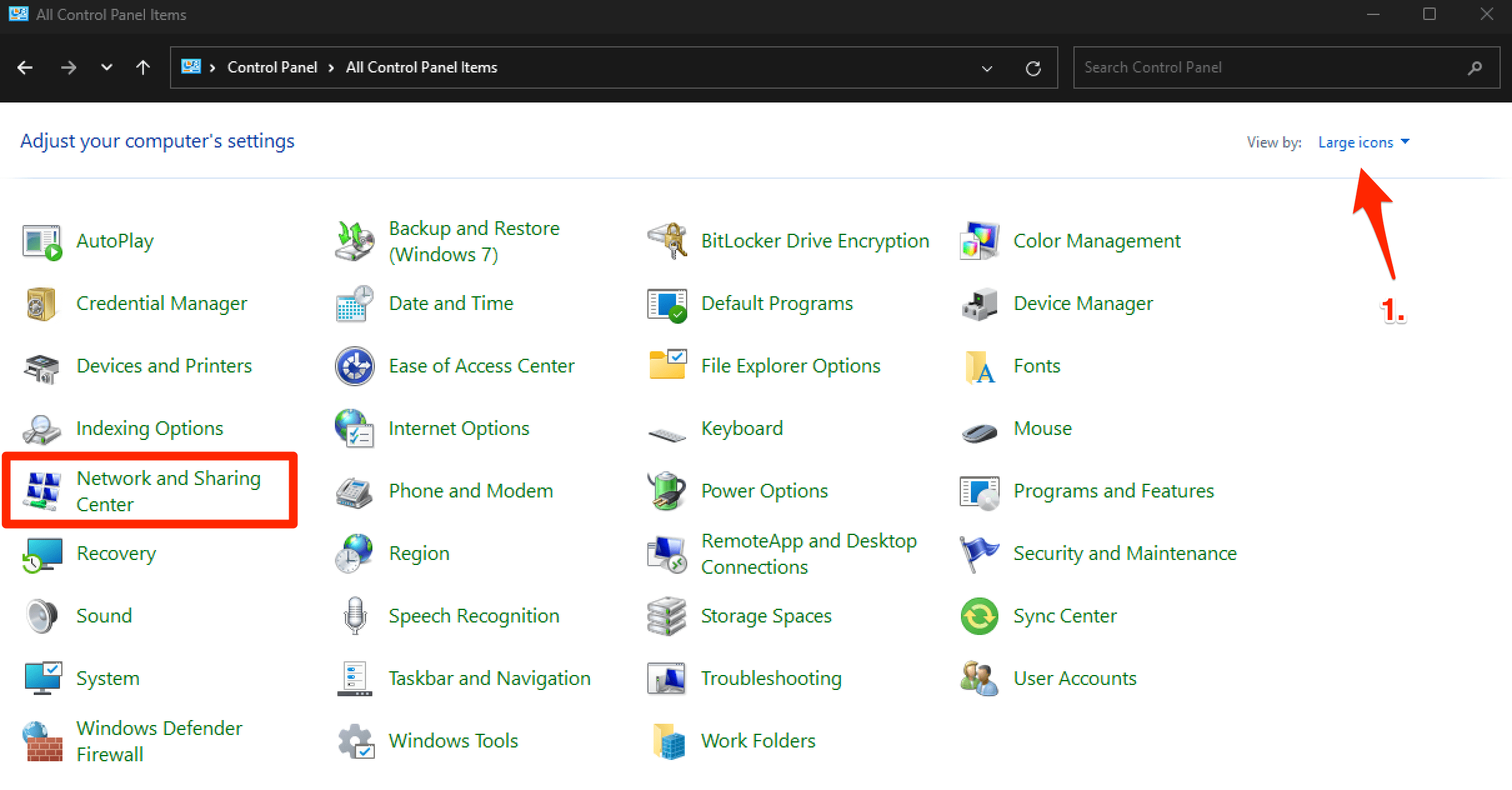Screen dimensions: 1512x790
Task: Open the Date and Time calendar icon
Action: click(355, 304)
